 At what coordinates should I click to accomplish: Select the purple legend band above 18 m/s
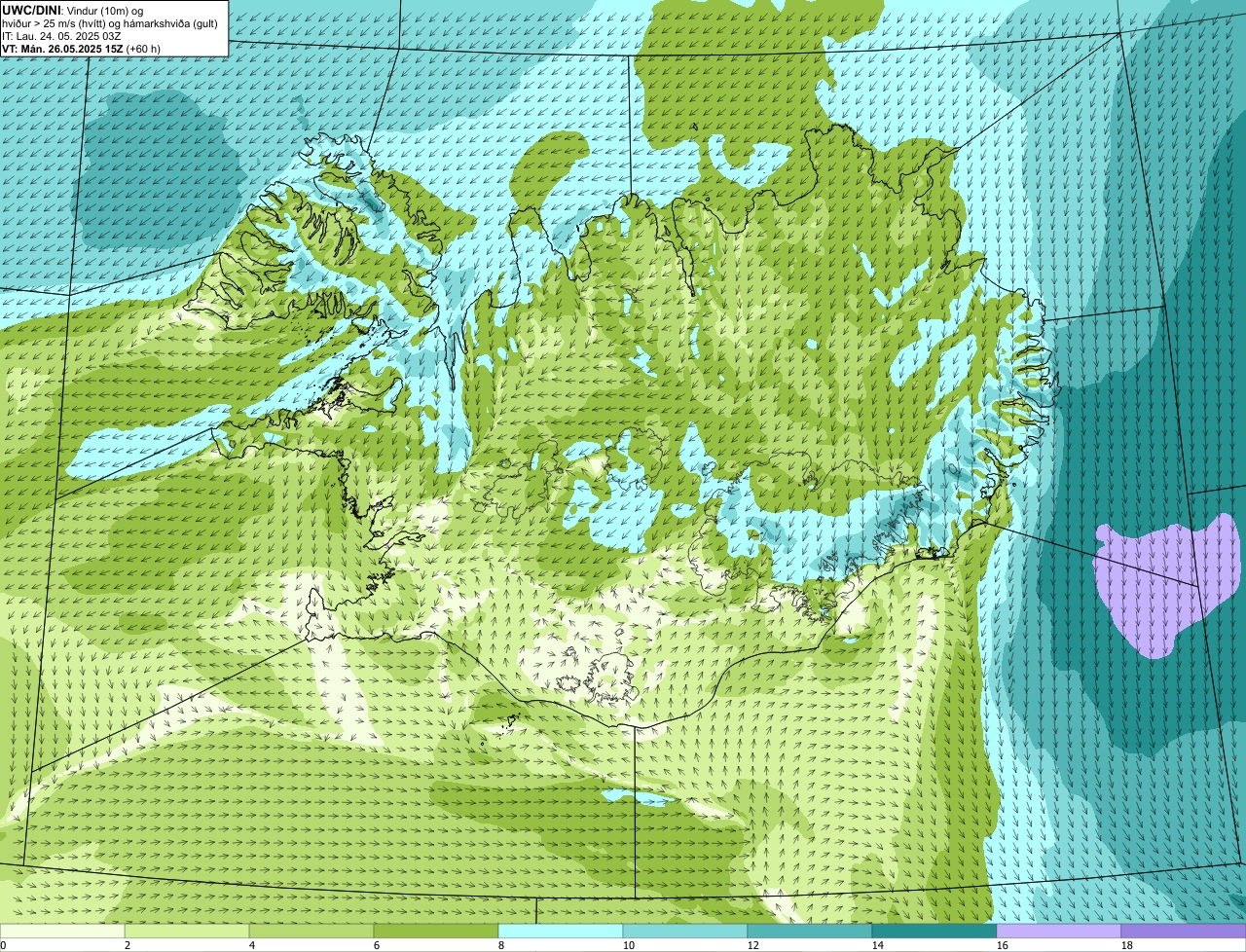click(x=1184, y=932)
